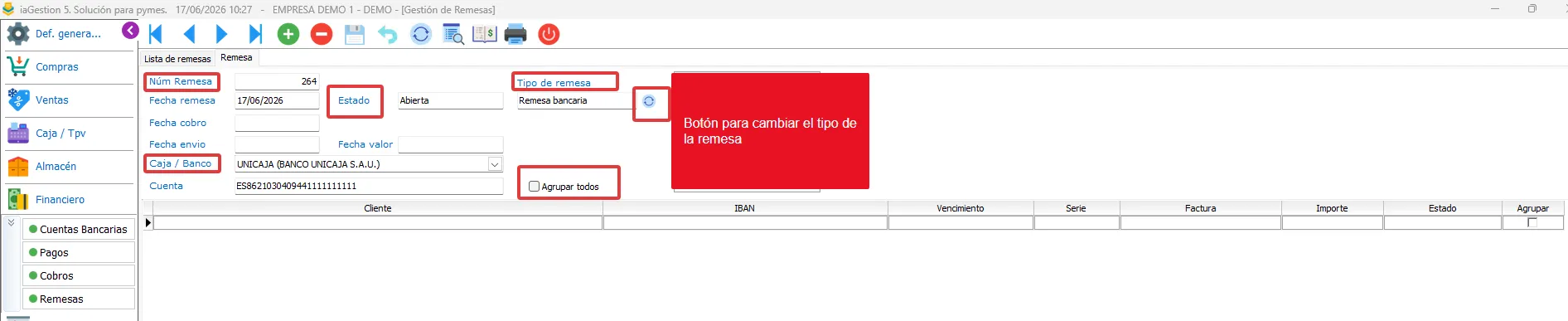Click the Vencimiento column header
Image resolution: width=1568 pixels, height=321 pixels.
coord(961,208)
